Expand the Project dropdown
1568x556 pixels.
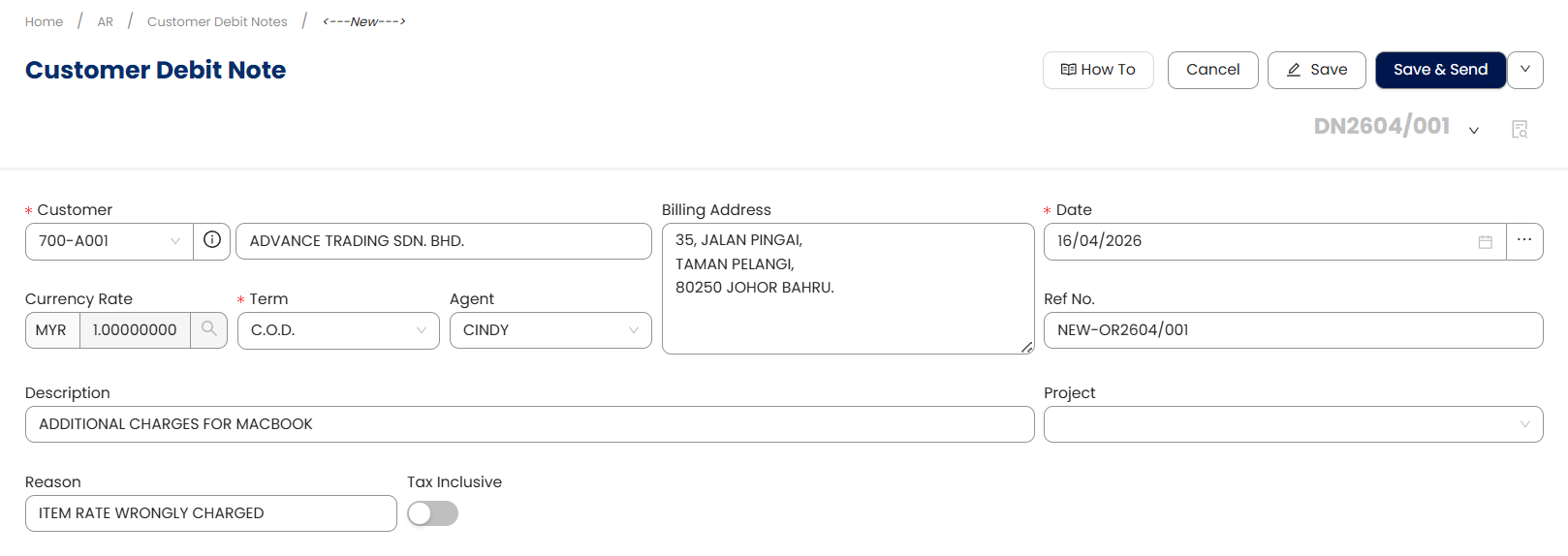1292,424
